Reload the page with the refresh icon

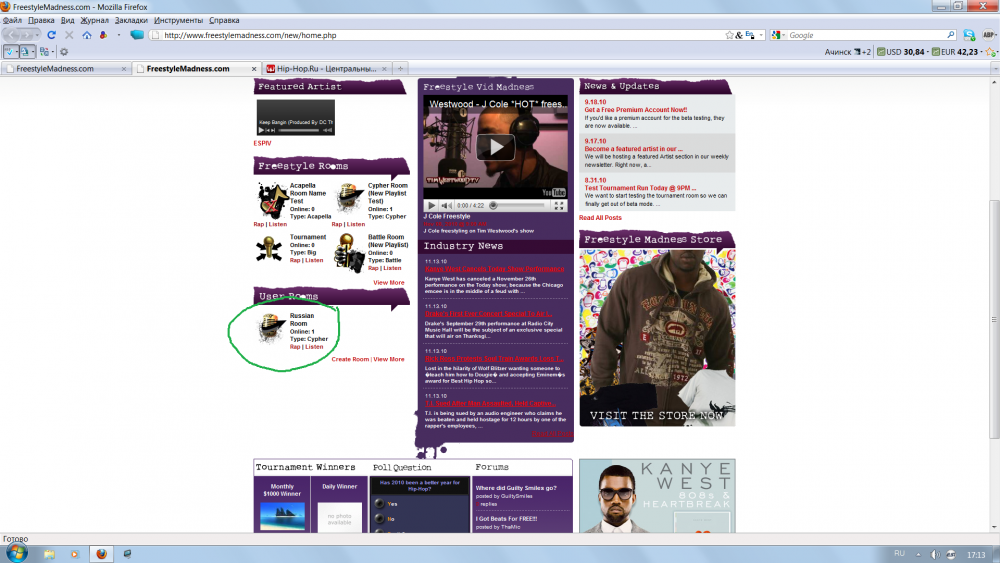[52, 35]
